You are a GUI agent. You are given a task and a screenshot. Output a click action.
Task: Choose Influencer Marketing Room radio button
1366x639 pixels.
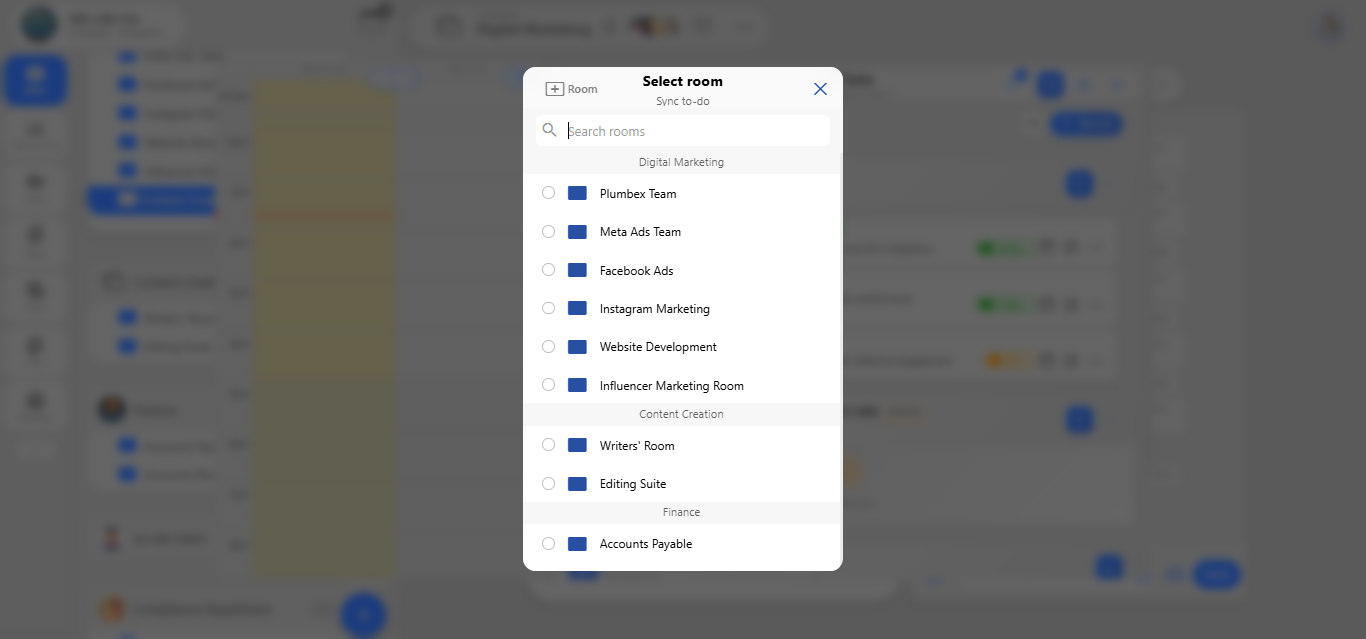coord(548,385)
